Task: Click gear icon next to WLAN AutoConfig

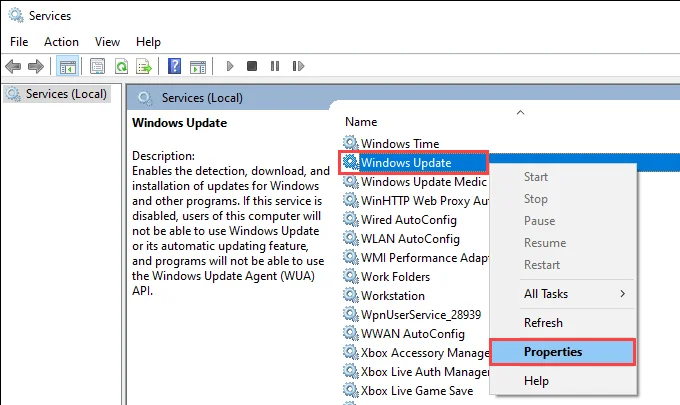Action: 350,238
